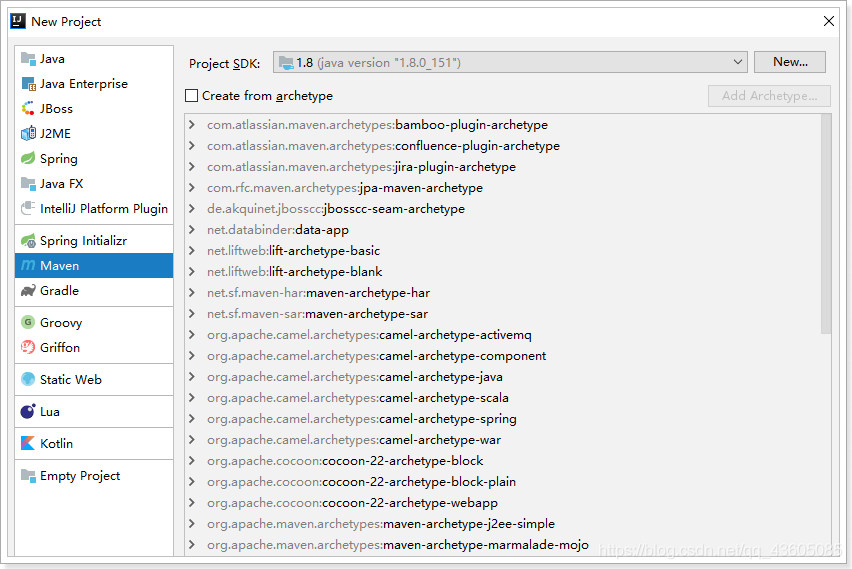This screenshot has width=852, height=569.
Task: Click the Spring Initializr icon
Action: 28,240
